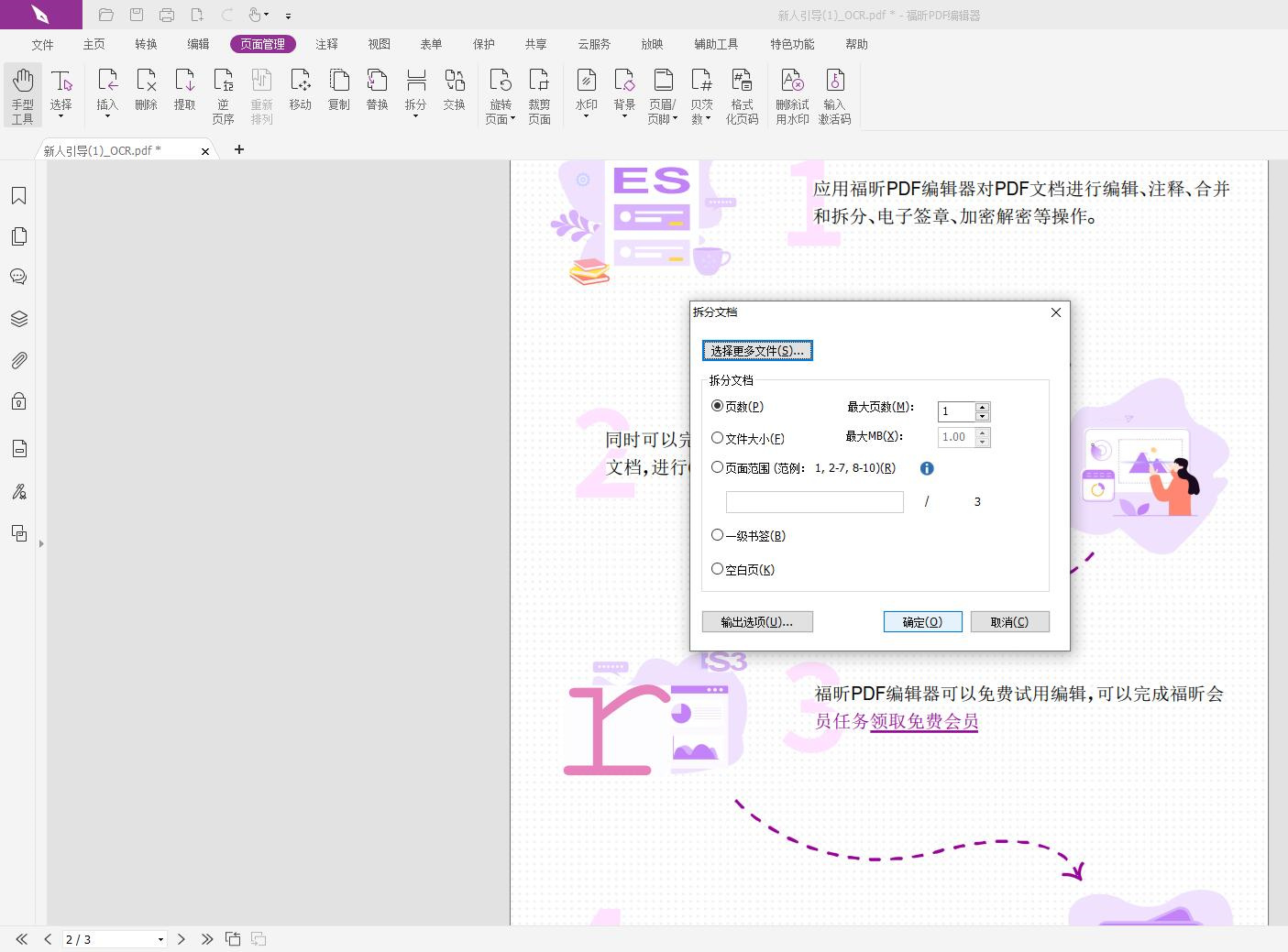The height and width of the screenshot is (952, 1288).
Task: Open the bookmarks panel in left sidebar
Action: click(19, 194)
